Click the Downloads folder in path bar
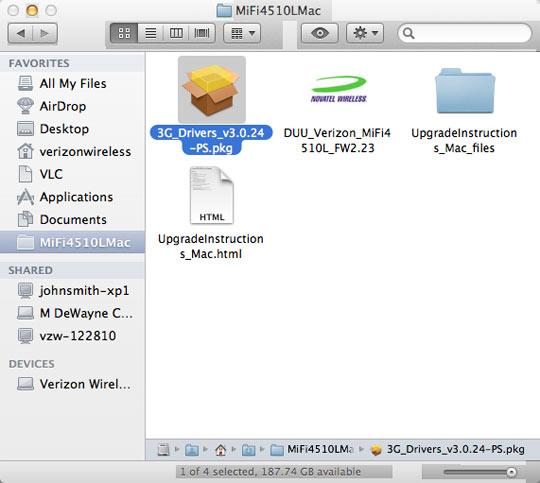The image size is (540, 483). [248, 450]
